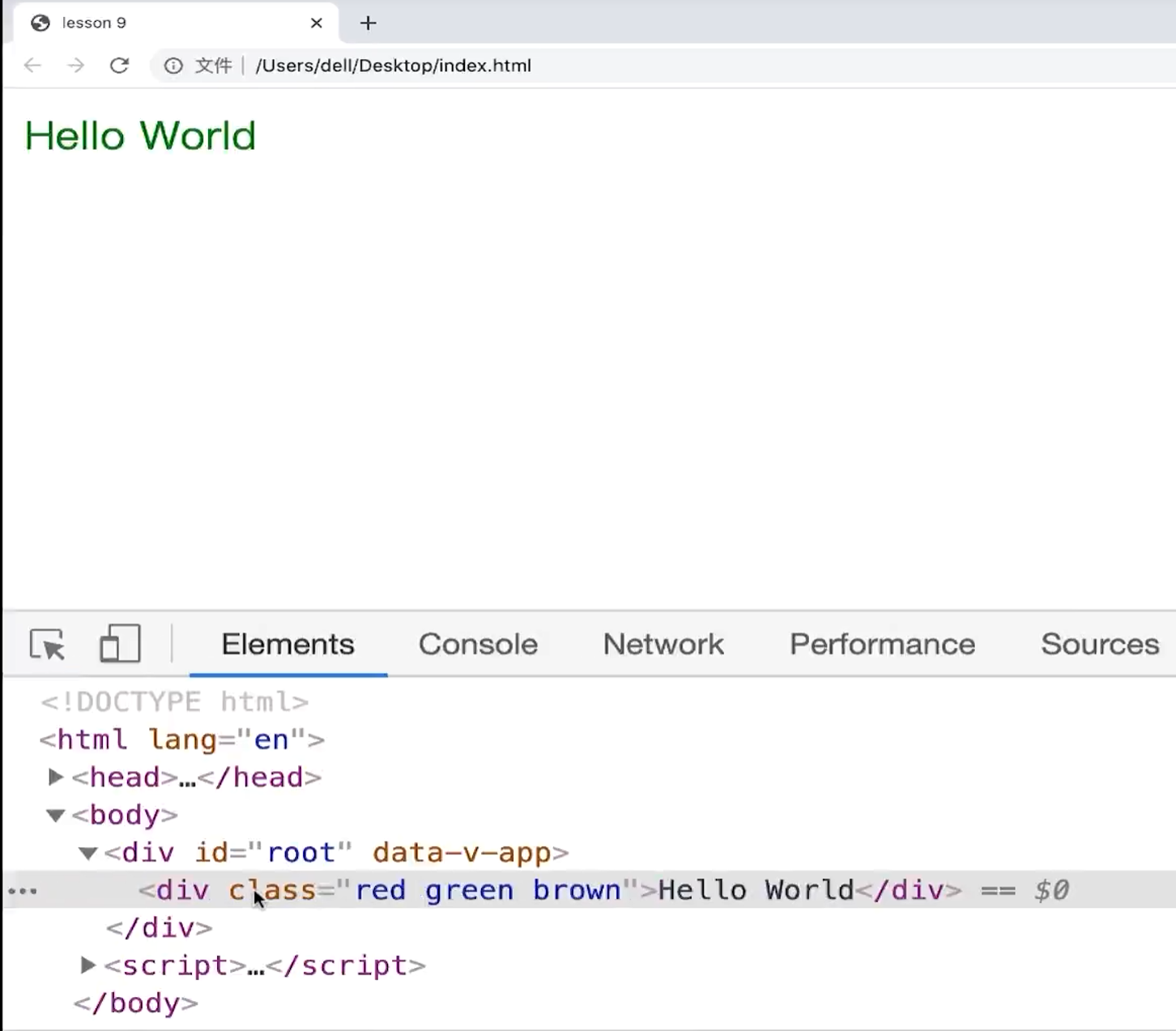This screenshot has height=1031, width=1176.
Task: Open the Performance tab
Action: coord(882,645)
